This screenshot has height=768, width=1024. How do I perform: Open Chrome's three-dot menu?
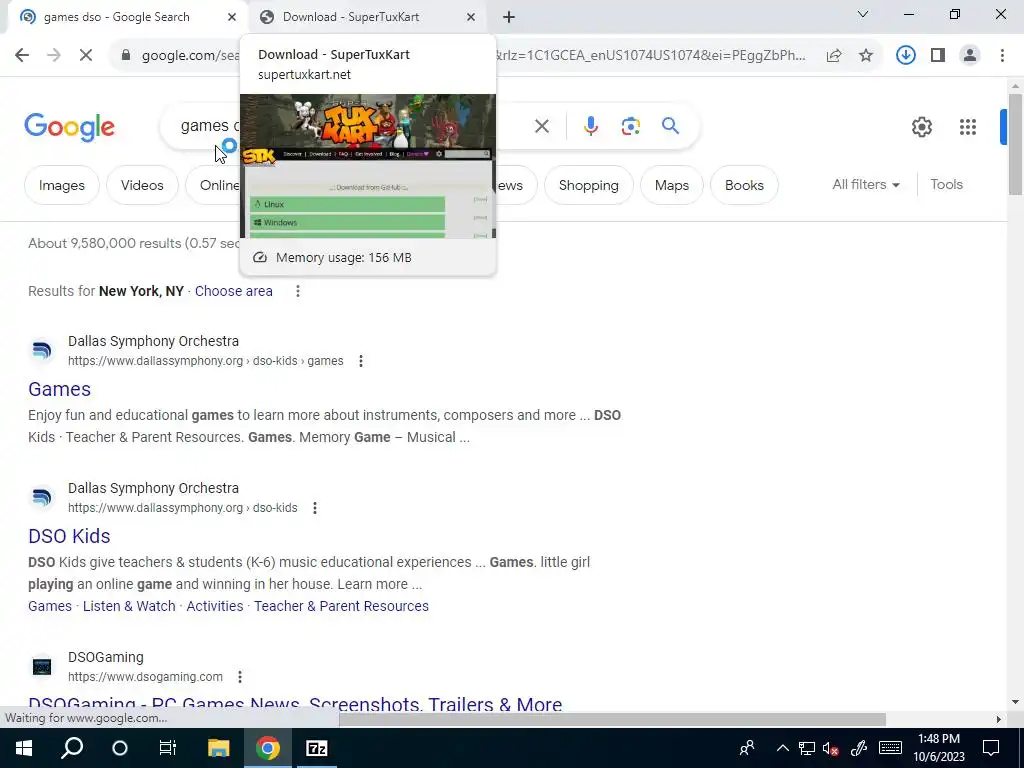coord(1002,56)
